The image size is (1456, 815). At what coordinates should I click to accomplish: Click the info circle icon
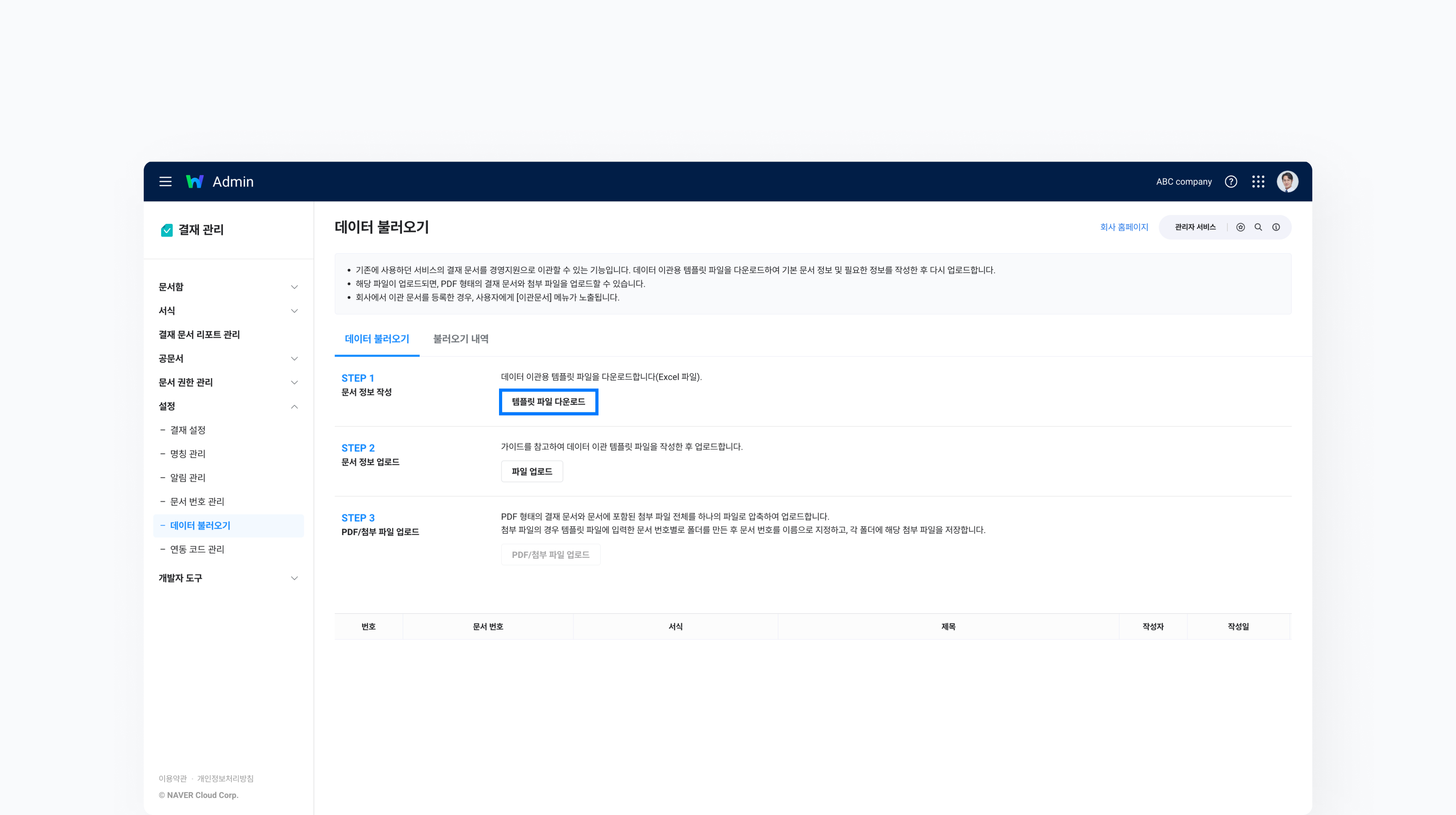[1276, 227]
